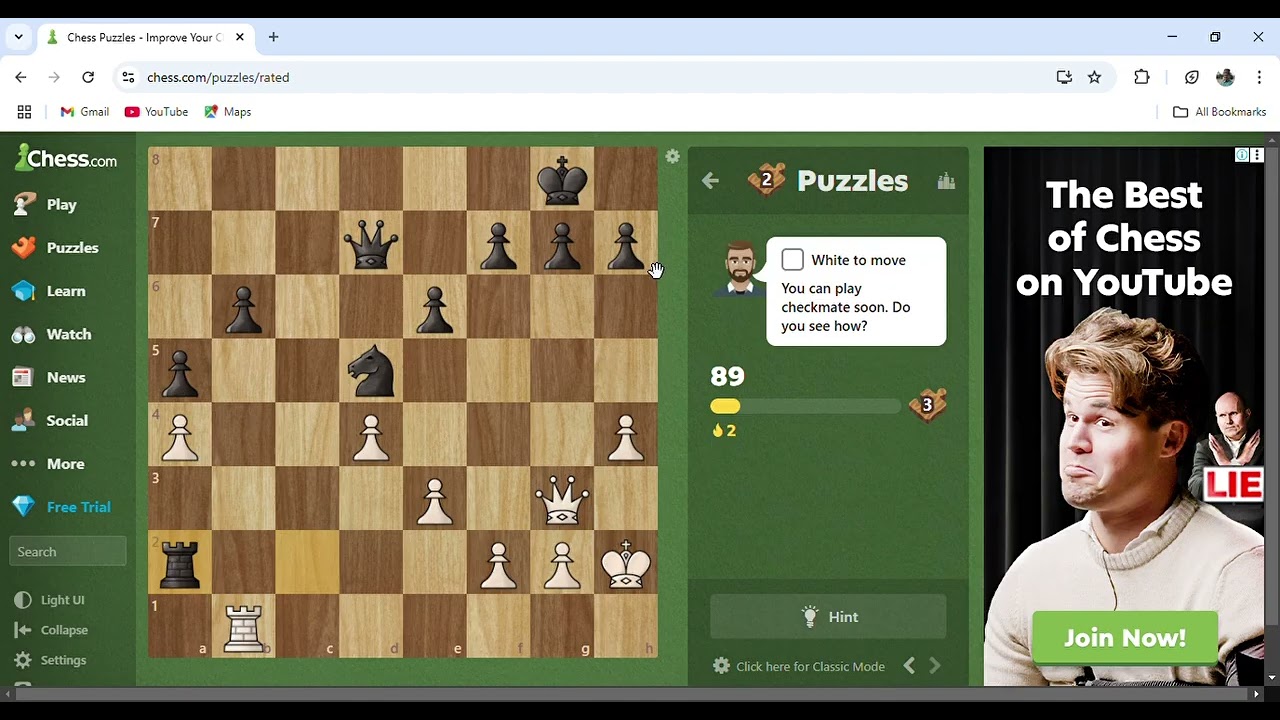Open a new browser tab

(x=273, y=37)
